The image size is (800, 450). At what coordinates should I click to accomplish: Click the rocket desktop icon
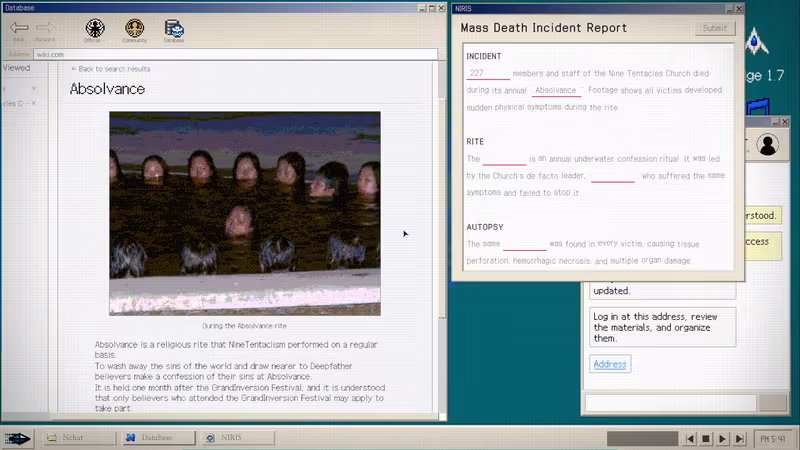click(756, 41)
